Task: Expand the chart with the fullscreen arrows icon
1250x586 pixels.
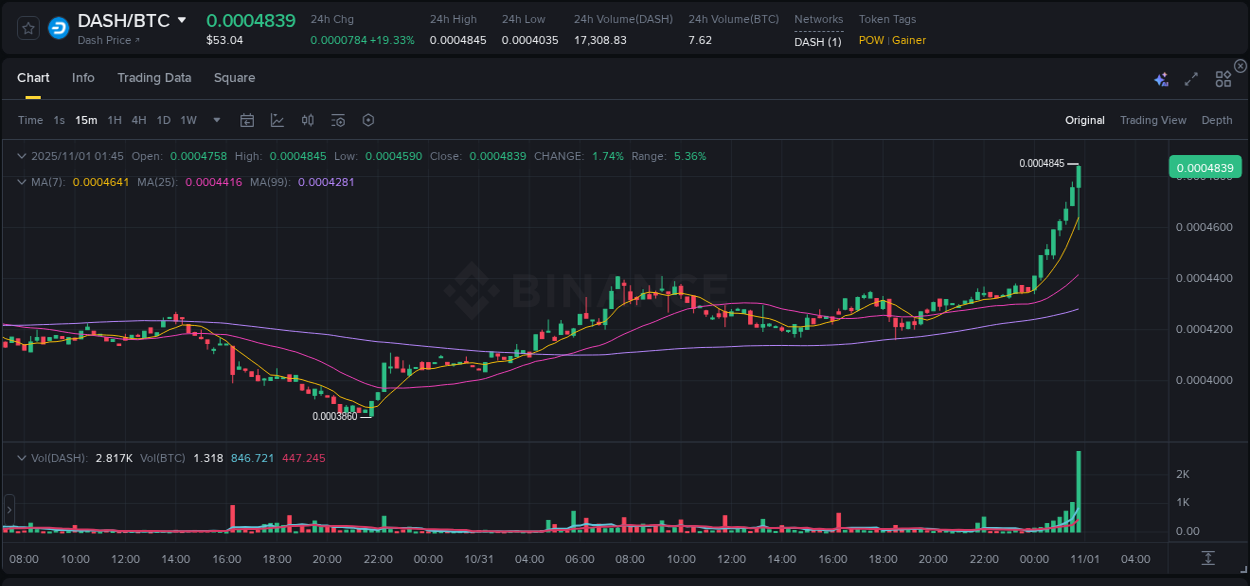Action: point(1190,78)
